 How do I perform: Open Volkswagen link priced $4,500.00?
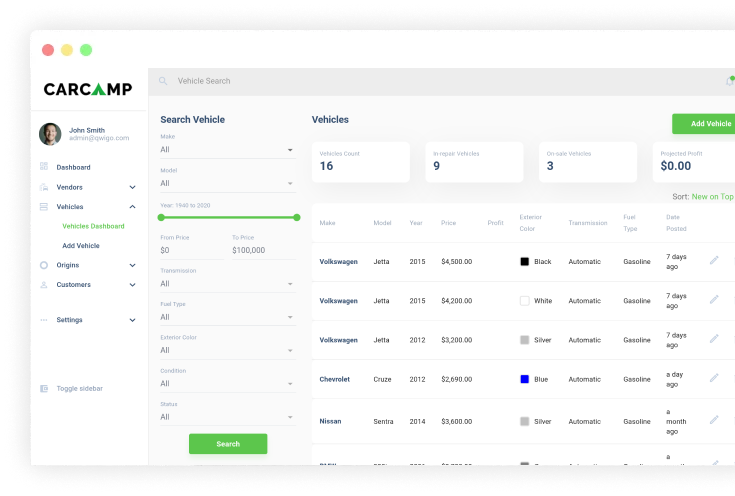[x=338, y=262]
